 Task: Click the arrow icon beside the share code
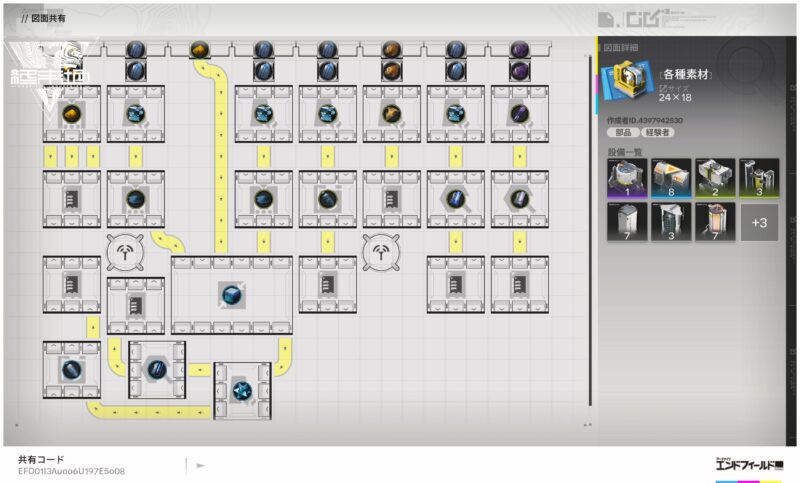tap(201, 465)
